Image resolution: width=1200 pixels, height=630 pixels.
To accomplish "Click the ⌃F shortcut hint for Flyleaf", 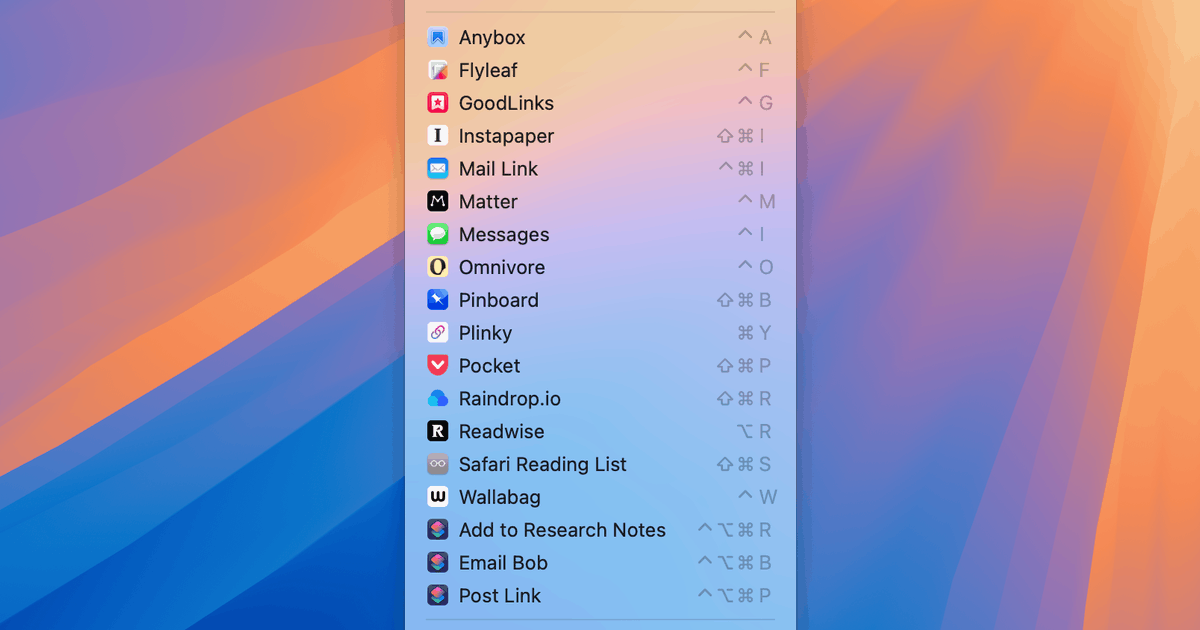I will tap(755, 70).
